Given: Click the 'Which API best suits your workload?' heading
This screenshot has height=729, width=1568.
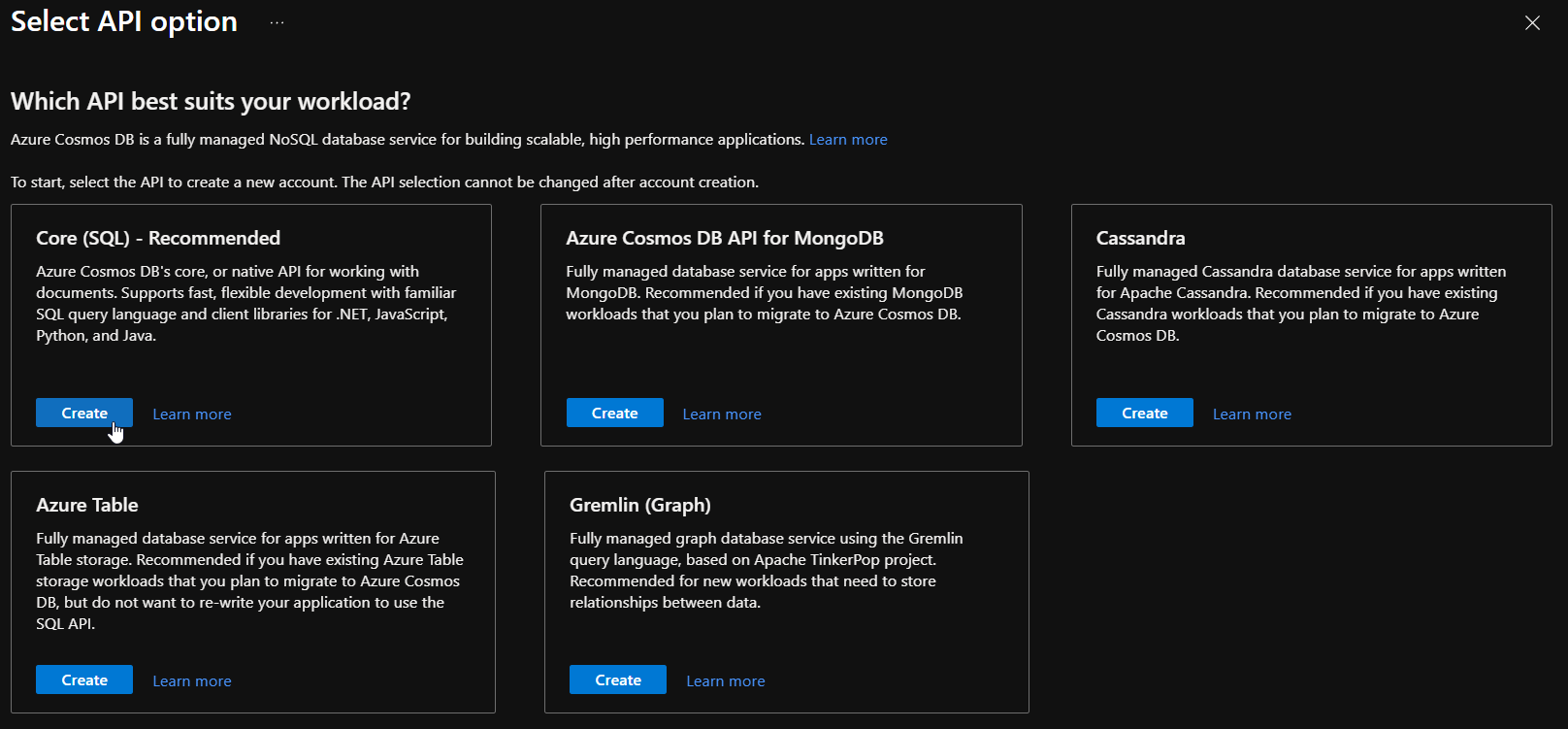Looking at the screenshot, I should coord(211,102).
